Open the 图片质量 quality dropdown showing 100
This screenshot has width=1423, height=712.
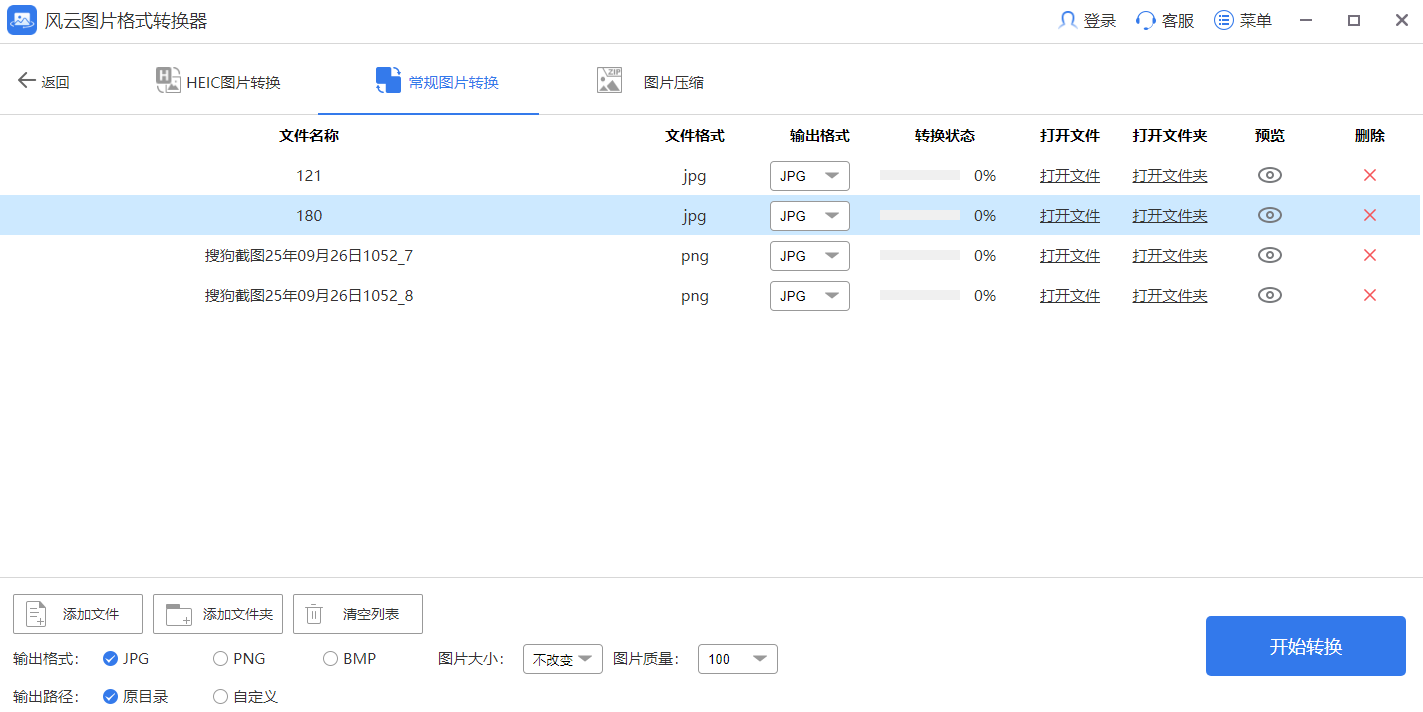(737, 658)
